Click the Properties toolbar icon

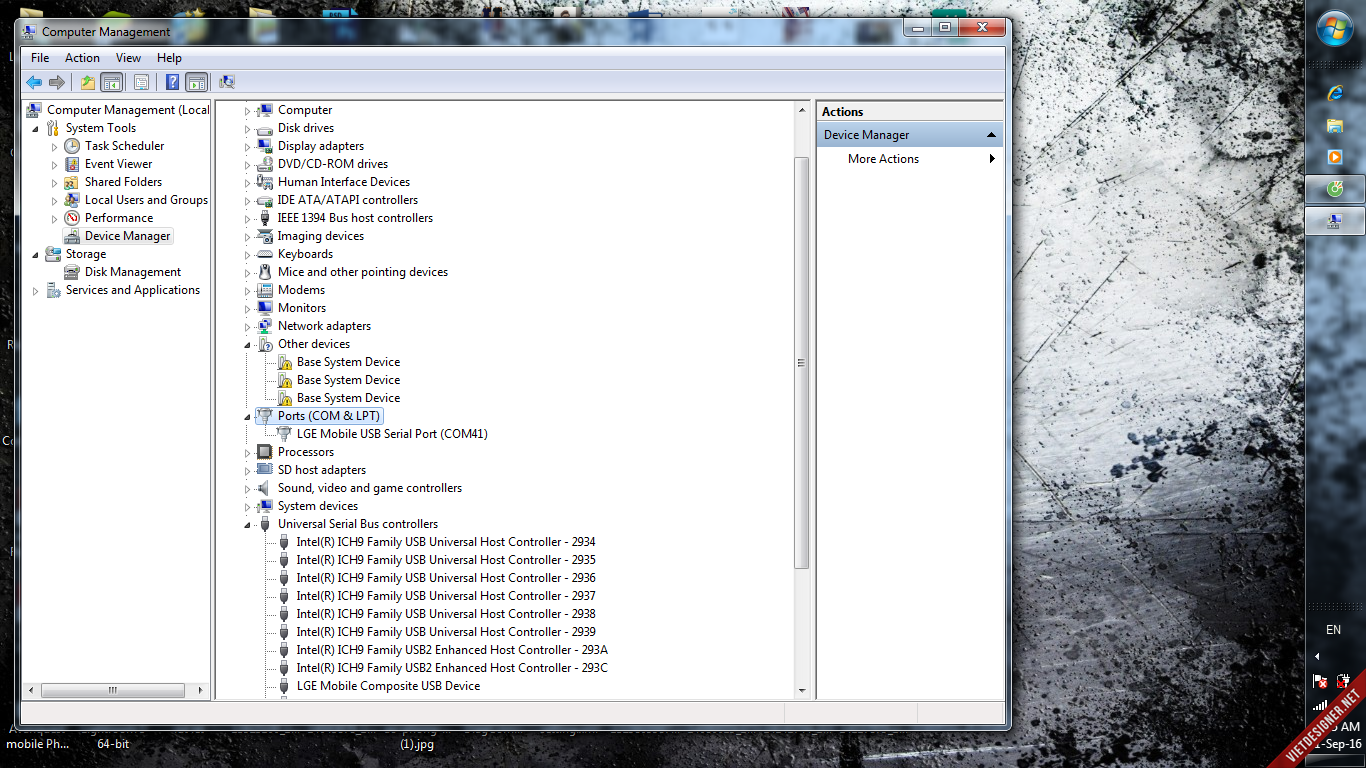[x=141, y=82]
